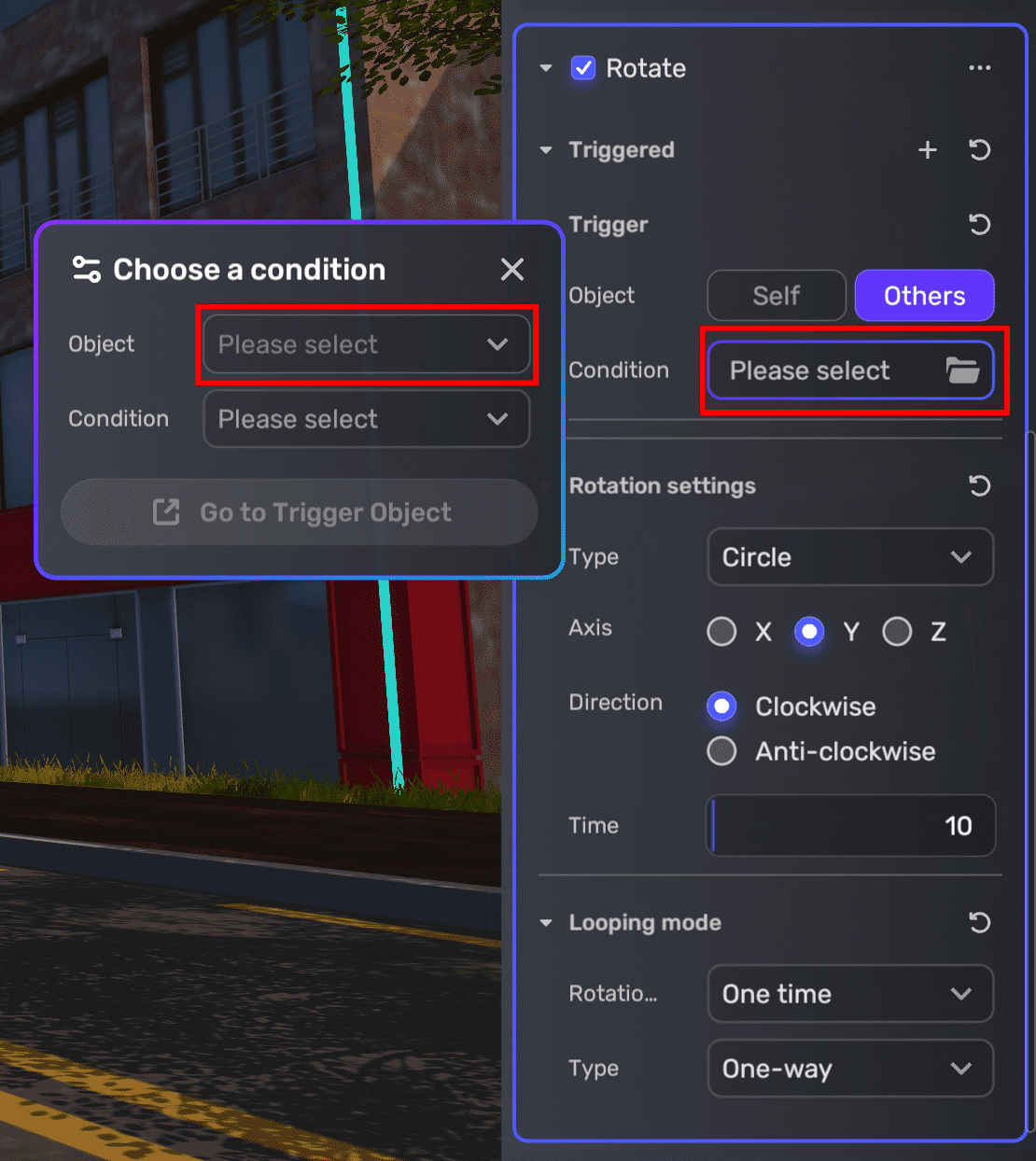1036x1161 pixels.
Task: Reset the Rotation settings section
Action: tap(979, 486)
